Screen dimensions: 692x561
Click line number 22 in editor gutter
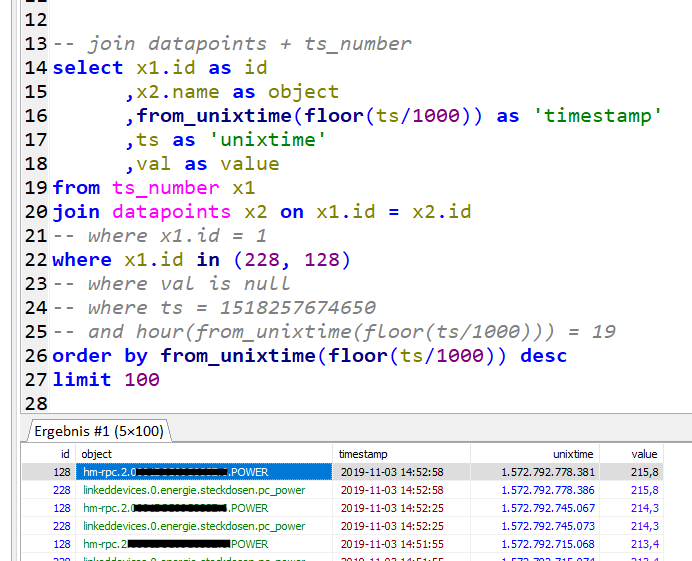(x=36, y=260)
